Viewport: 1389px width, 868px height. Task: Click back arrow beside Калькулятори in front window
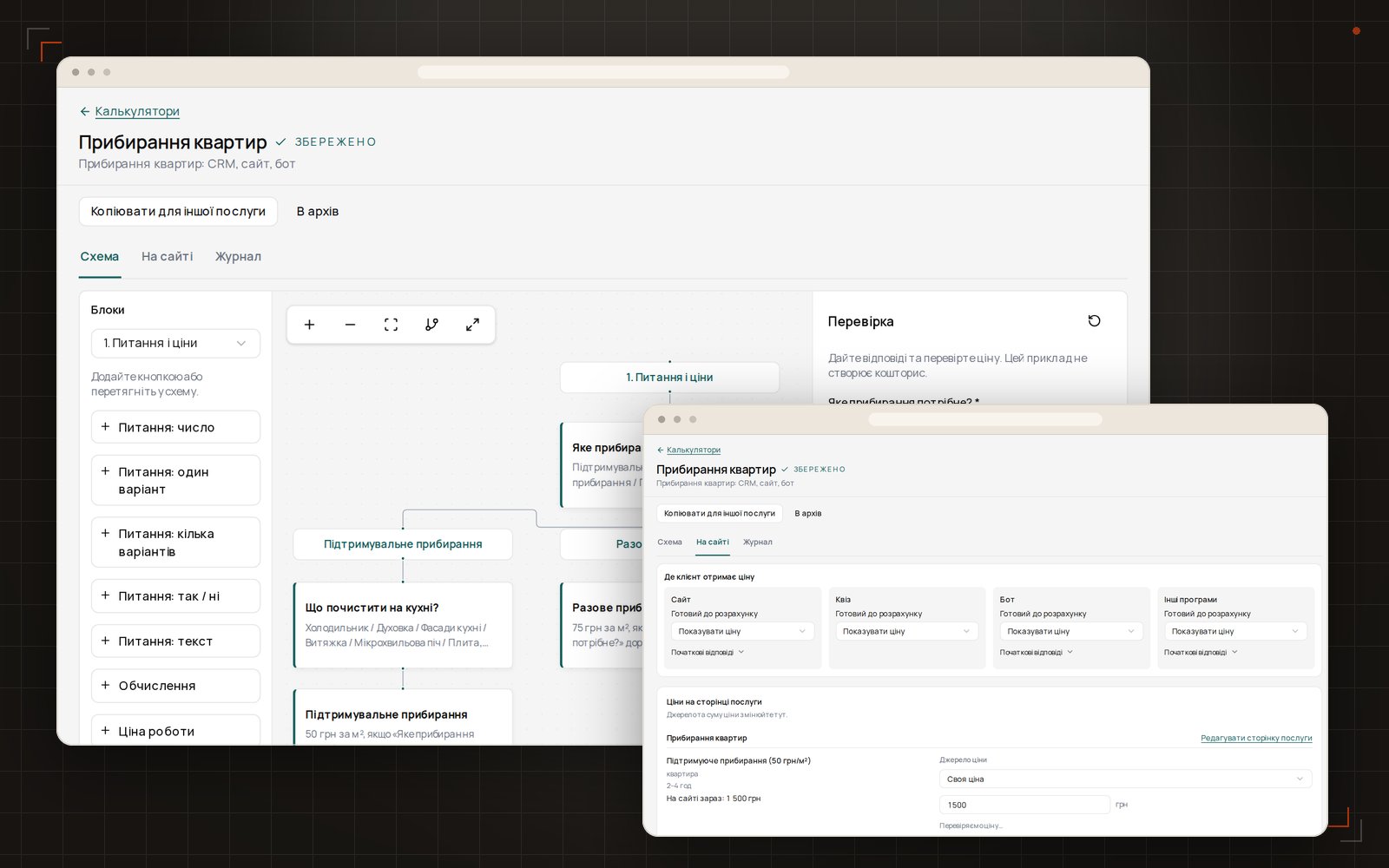(x=661, y=450)
